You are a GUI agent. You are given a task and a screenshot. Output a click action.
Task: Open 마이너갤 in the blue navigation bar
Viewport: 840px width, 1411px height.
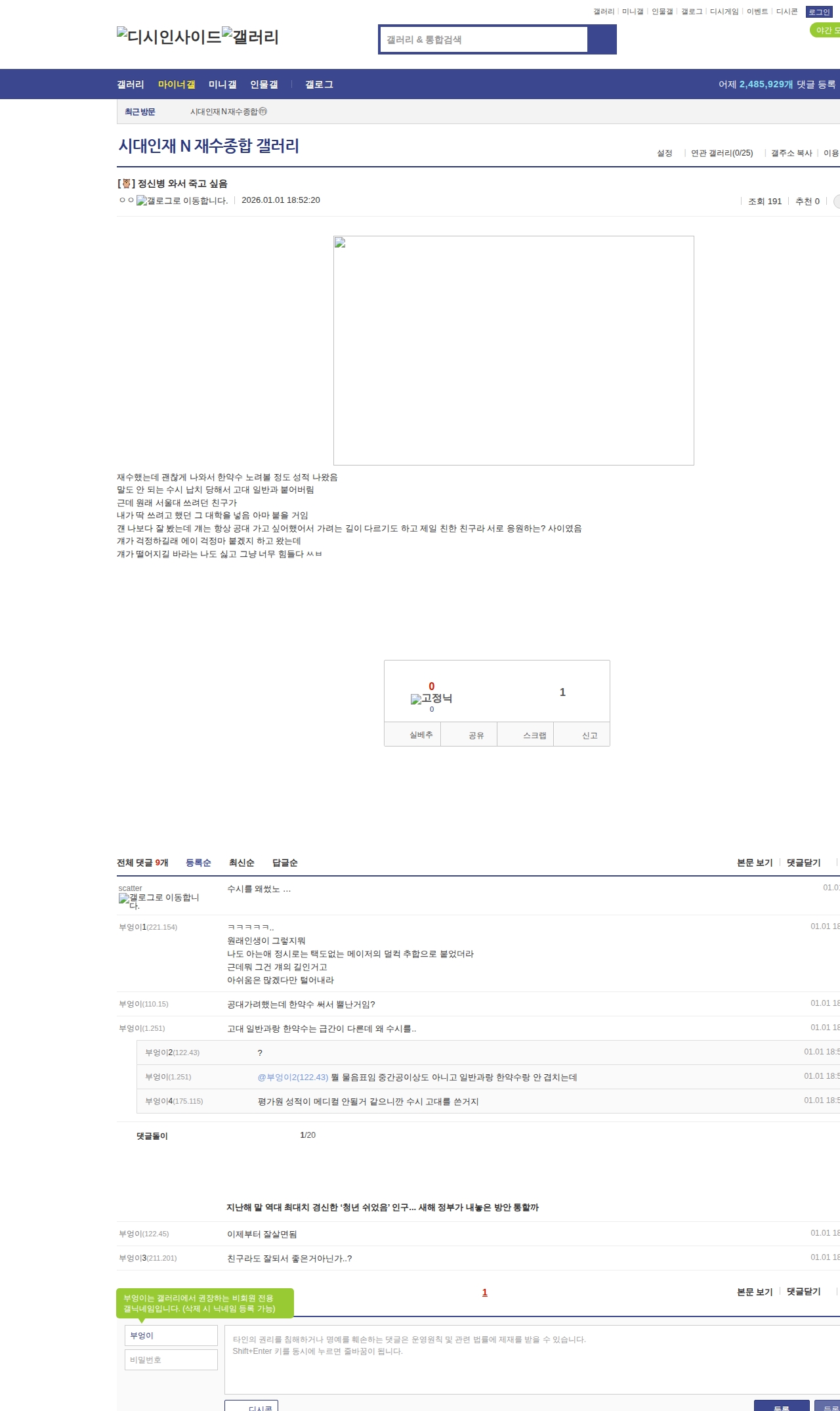point(177,85)
